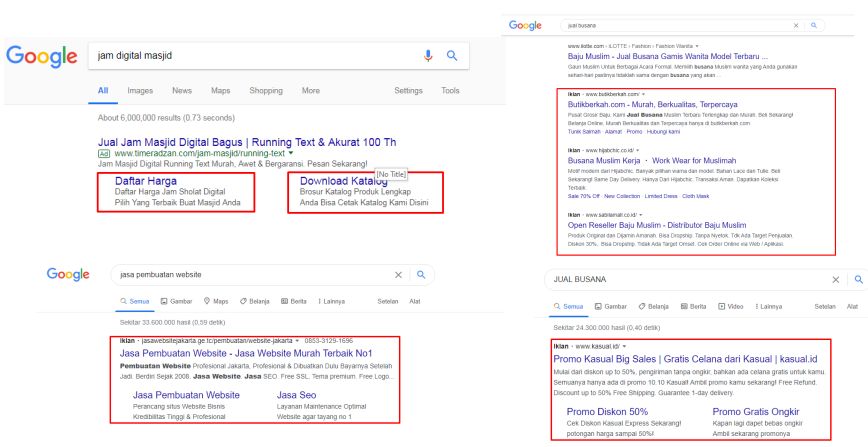Click the microphone voice search icon
Screen dimensions: 868x447
coord(427,55)
